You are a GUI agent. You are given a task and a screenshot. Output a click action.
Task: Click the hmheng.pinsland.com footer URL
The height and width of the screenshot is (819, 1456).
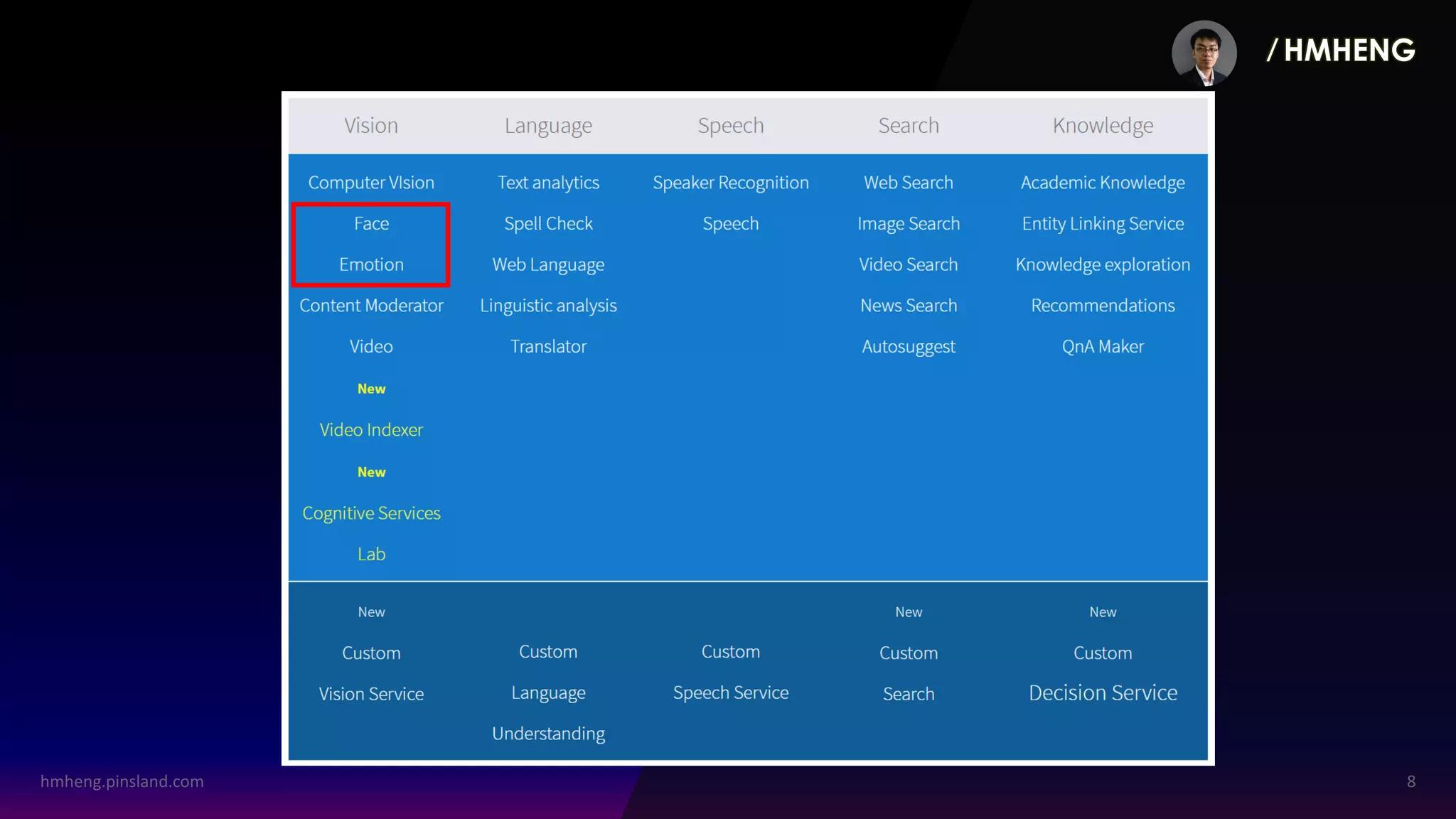122,781
